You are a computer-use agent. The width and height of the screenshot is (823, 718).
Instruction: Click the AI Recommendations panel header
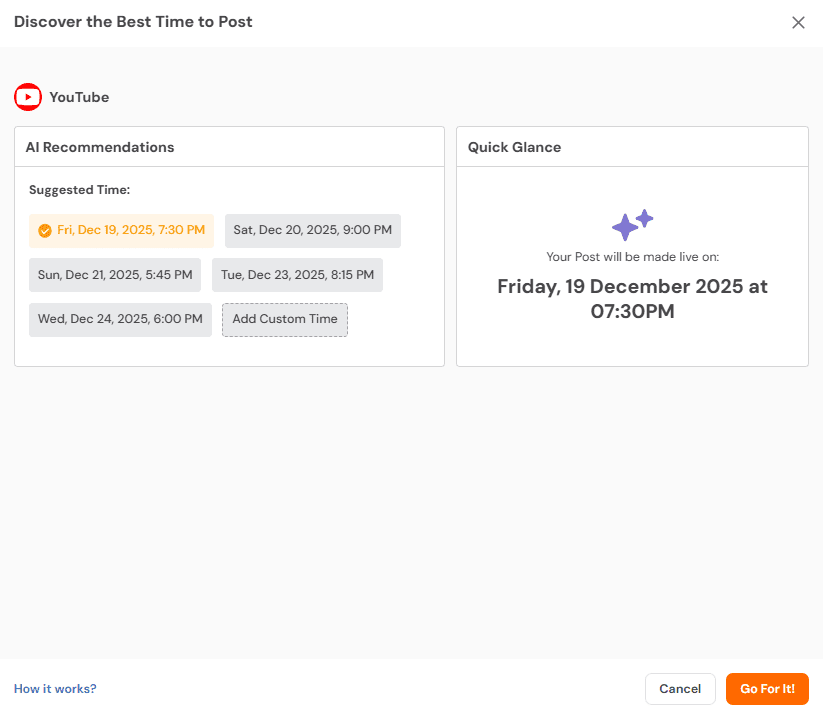(100, 147)
